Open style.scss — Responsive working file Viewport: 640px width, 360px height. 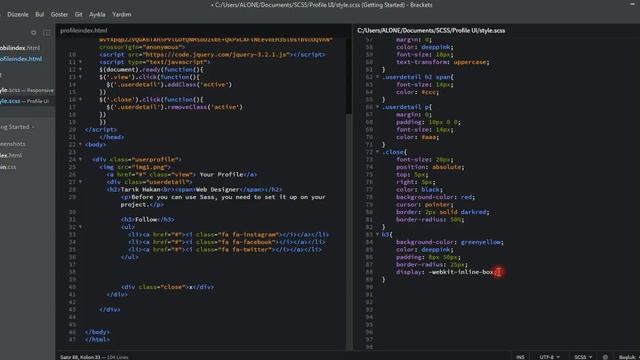[27, 90]
